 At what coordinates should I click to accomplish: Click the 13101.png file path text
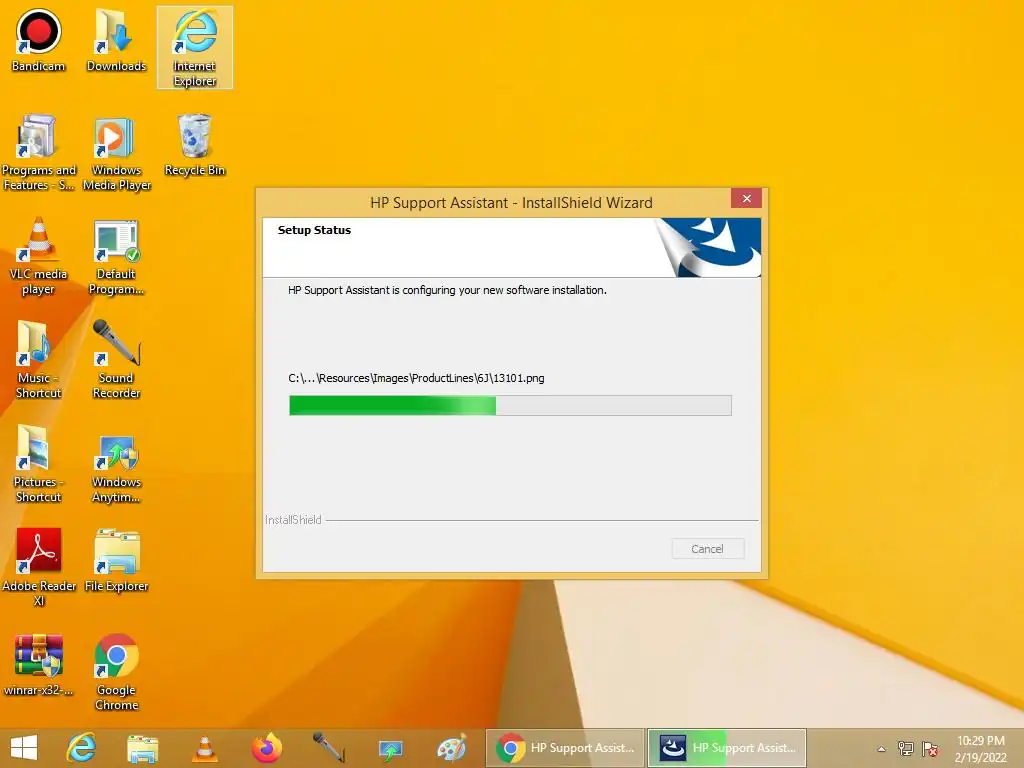[x=416, y=378]
